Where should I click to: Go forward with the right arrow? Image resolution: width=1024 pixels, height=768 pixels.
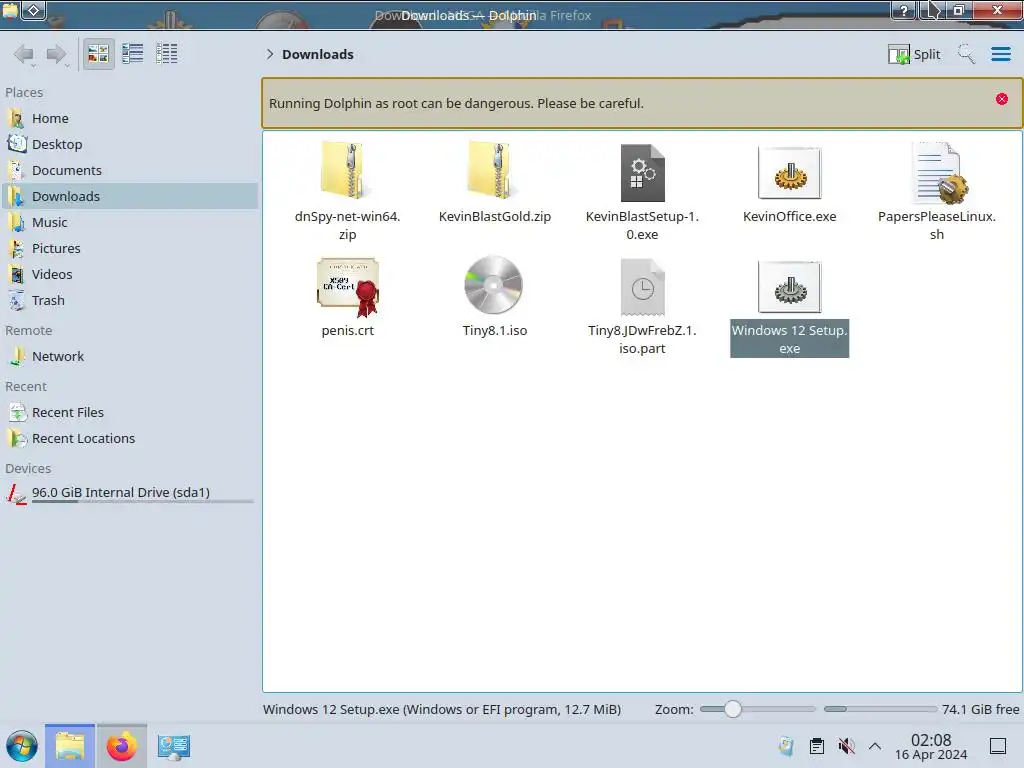click(57, 54)
